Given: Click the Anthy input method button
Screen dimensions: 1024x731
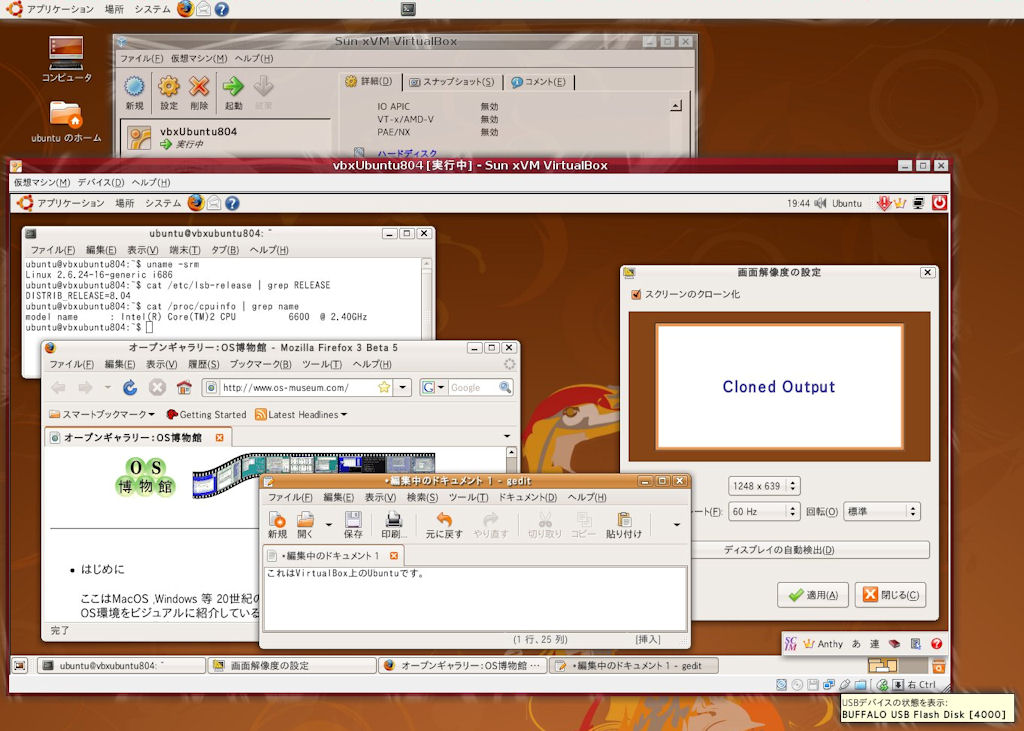Looking at the screenshot, I should click(823, 643).
